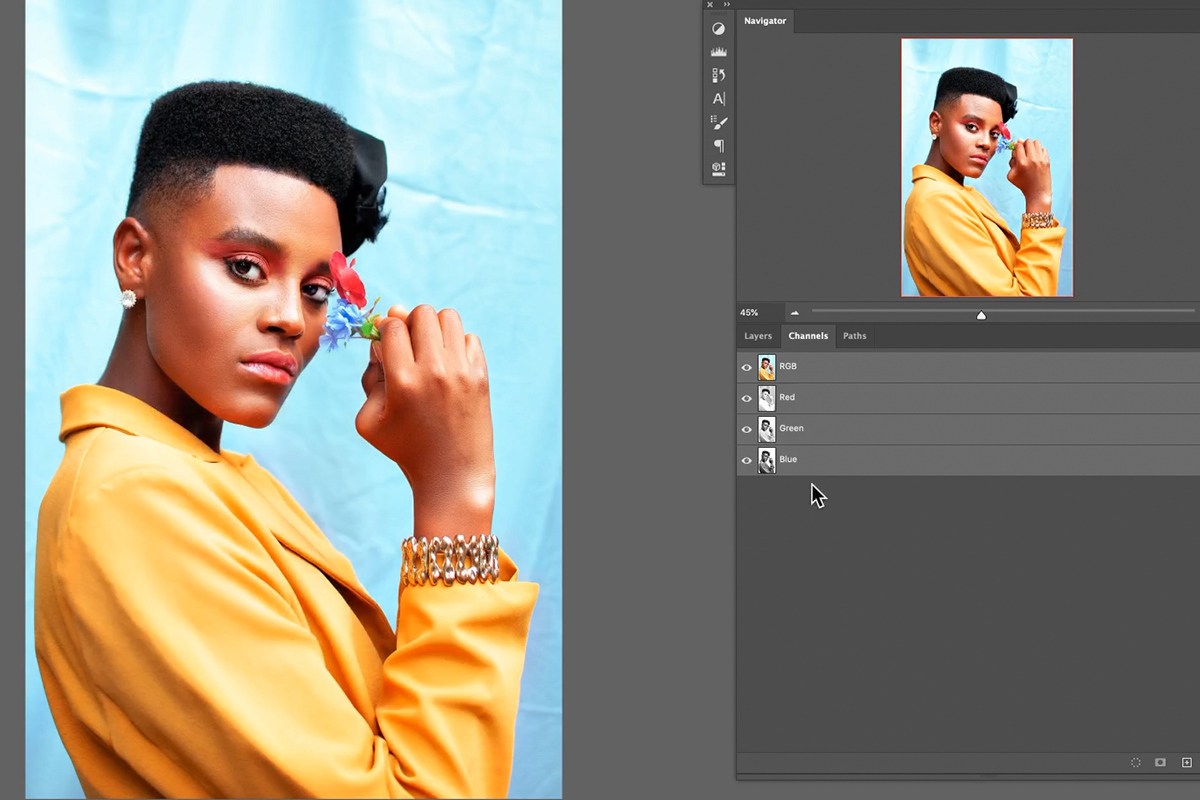The image size is (1200, 800).
Task: Click the zoom out small mountains icon
Action: [795, 313]
